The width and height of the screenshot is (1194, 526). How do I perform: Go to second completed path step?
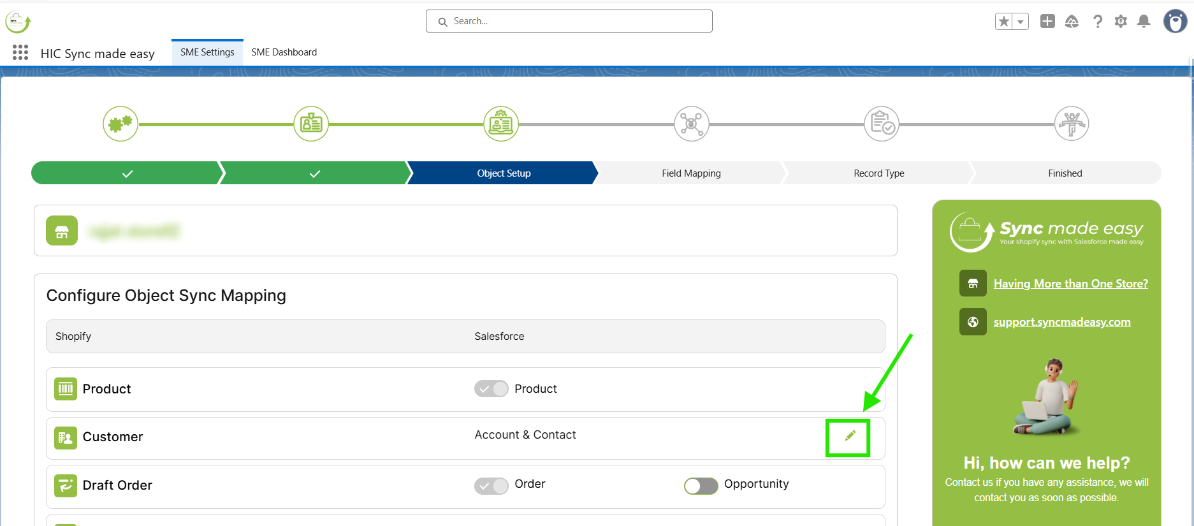click(x=315, y=173)
